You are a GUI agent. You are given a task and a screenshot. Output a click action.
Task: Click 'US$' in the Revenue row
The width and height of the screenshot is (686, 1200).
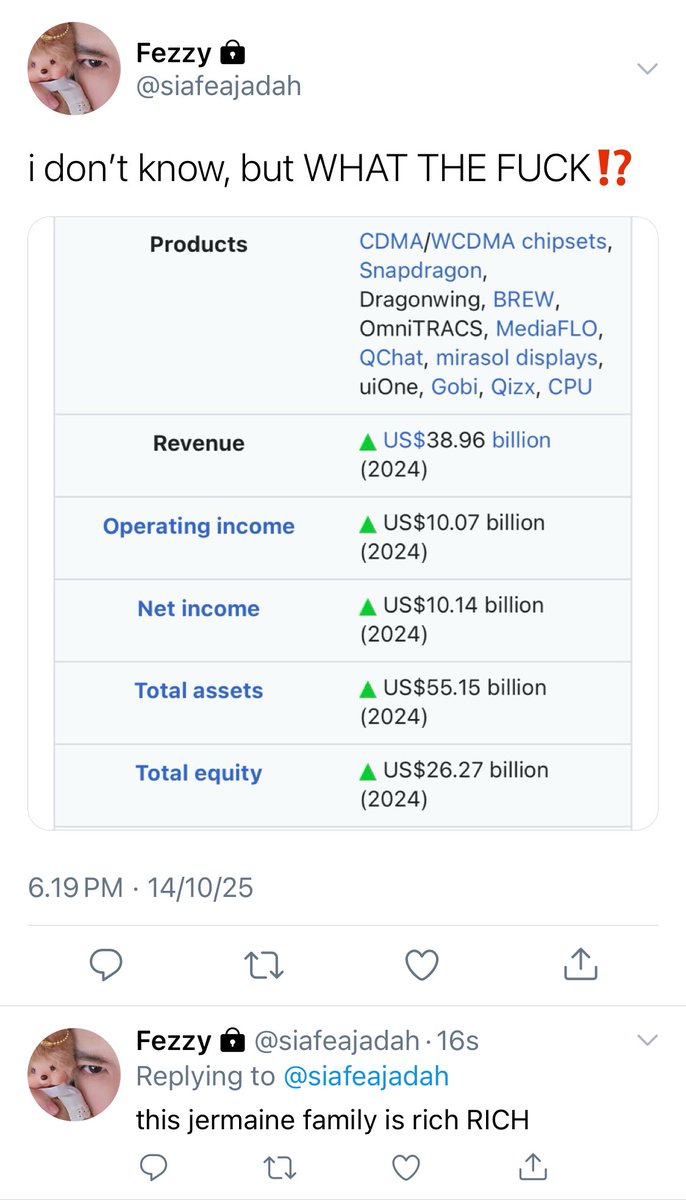click(405, 440)
